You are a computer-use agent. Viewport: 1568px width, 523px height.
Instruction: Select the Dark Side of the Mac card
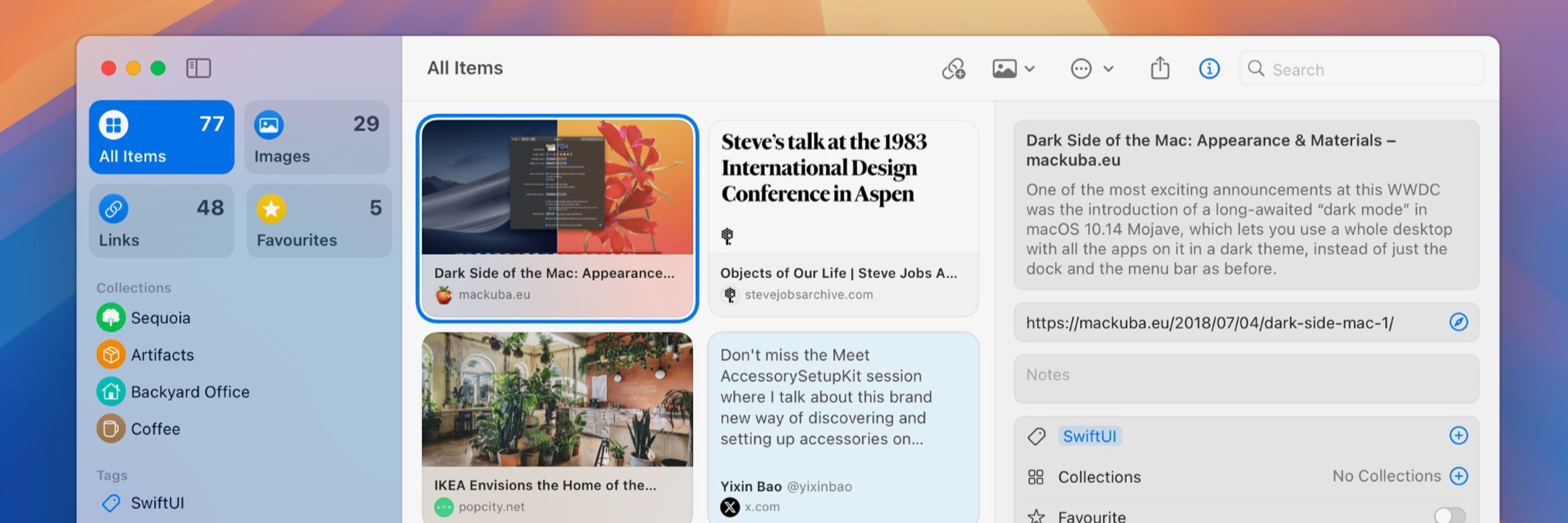pyautogui.click(x=557, y=218)
